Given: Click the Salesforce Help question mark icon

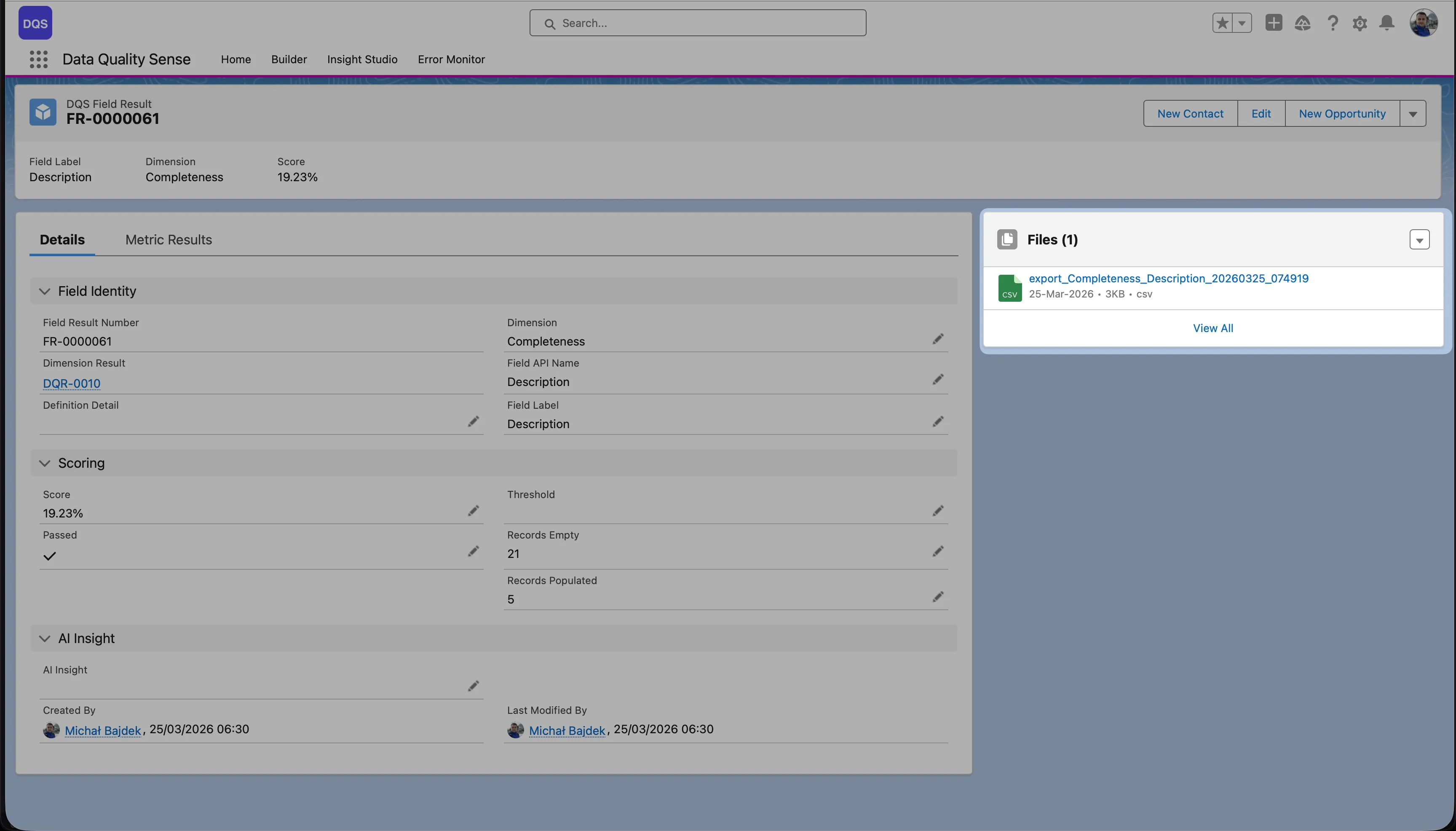Looking at the screenshot, I should [1333, 23].
